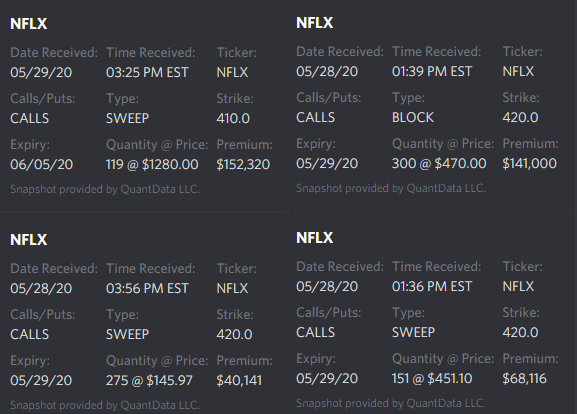Select the $68,116 premium value
577x414 pixels.
click(x=524, y=378)
